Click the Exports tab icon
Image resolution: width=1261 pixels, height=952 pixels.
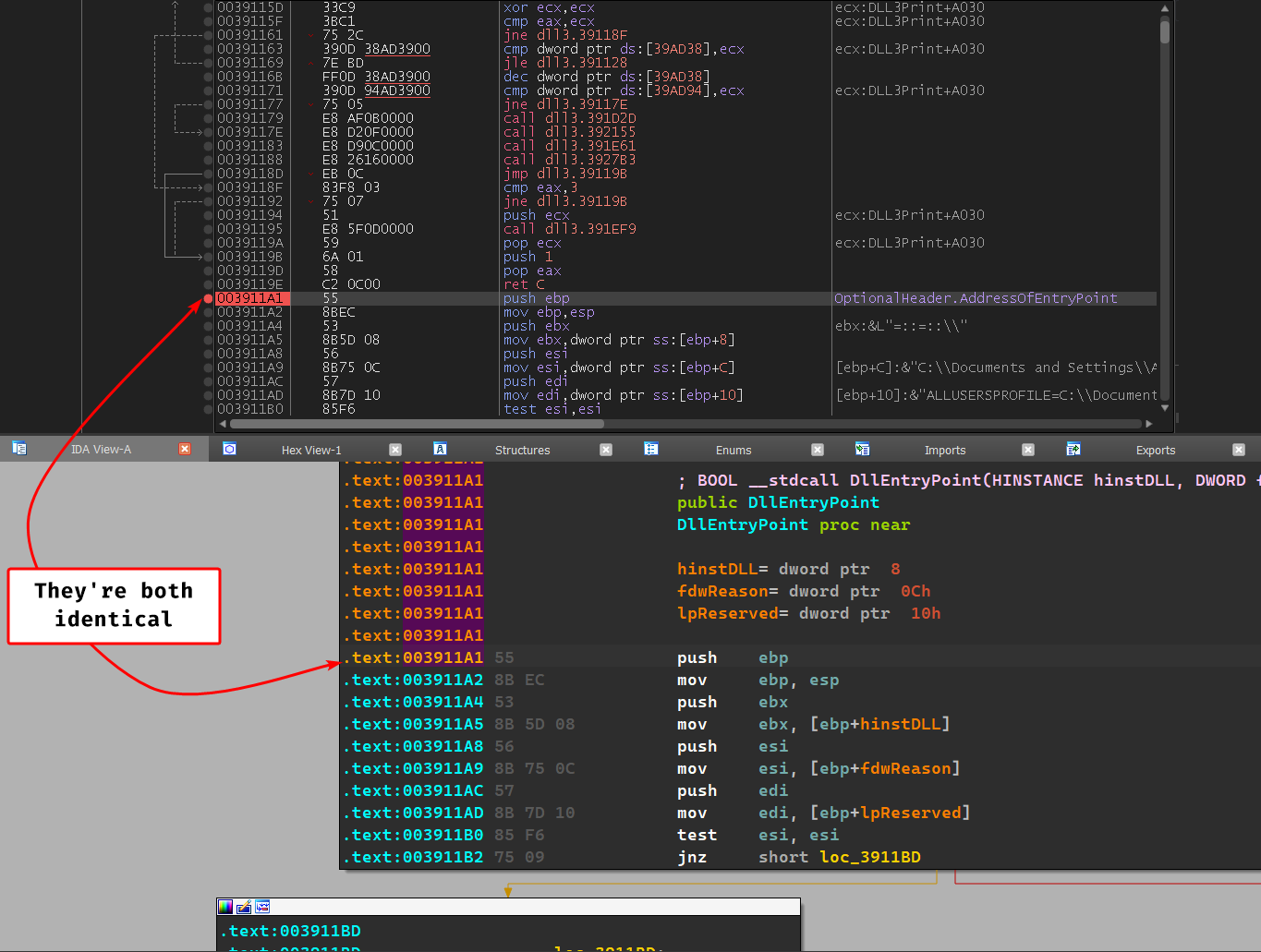(x=1073, y=450)
